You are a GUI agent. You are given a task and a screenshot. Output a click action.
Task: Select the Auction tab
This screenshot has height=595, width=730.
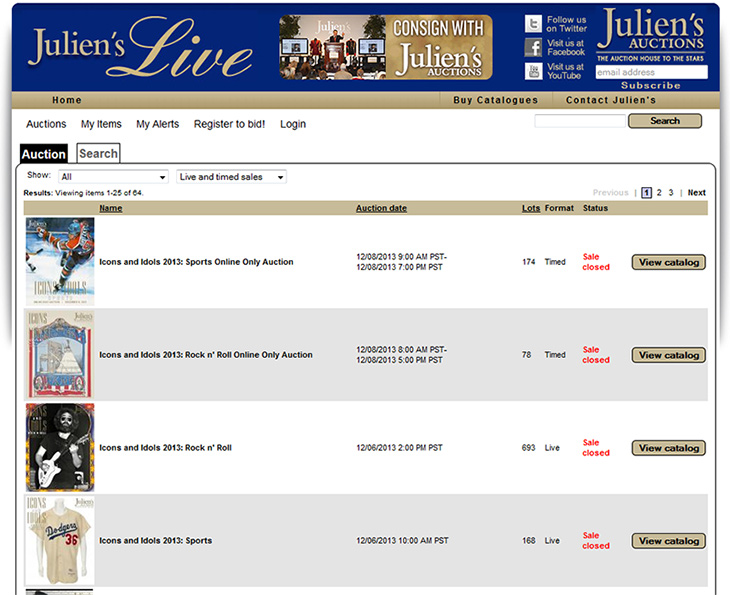click(44, 154)
